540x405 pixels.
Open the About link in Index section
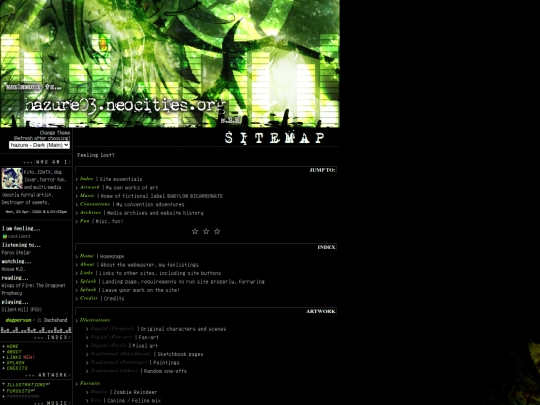(x=87, y=264)
